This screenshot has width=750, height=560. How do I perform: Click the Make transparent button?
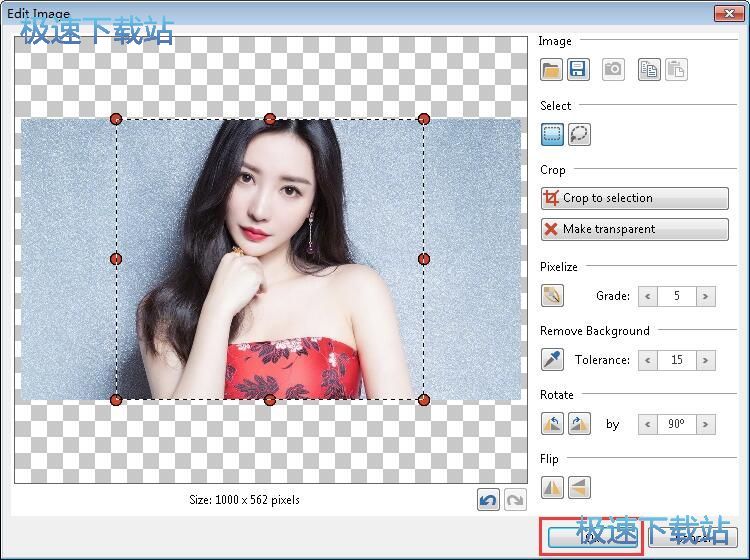tap(635, 229)
